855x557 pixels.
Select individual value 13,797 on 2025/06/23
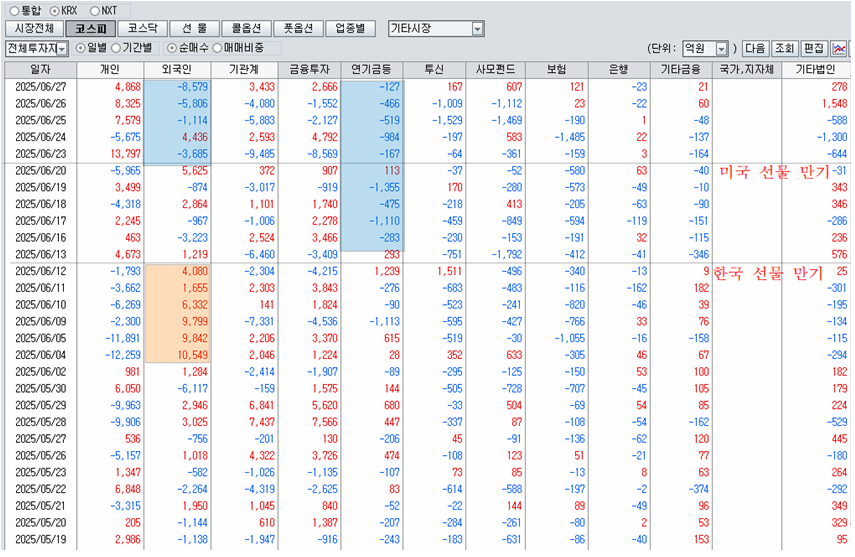pos(125,154)
